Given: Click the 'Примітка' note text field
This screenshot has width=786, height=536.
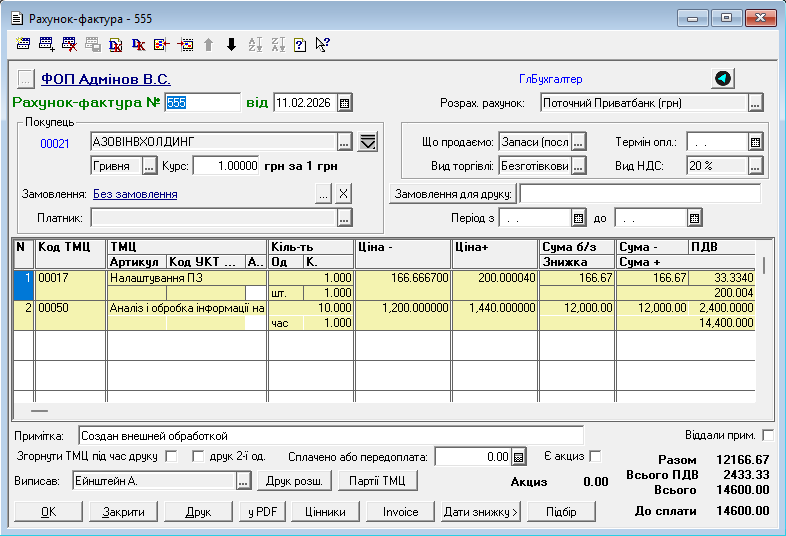Looking at the screenshot, I should tap(330, 436).
